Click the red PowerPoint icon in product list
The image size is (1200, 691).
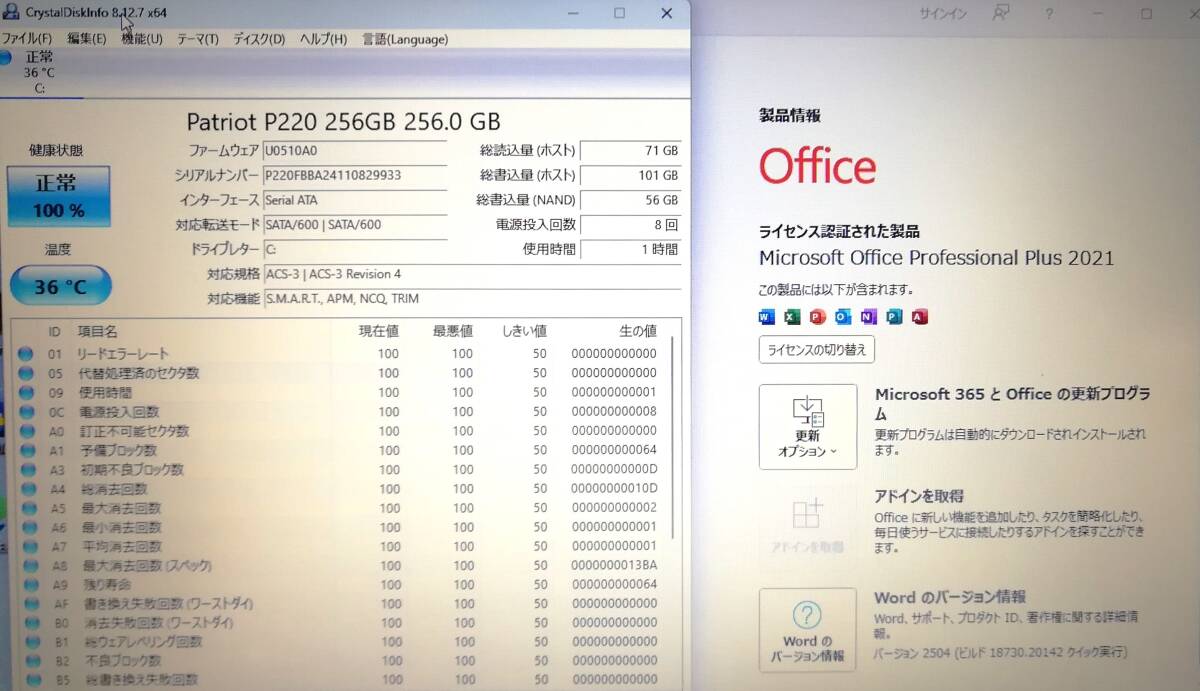(818, 317)
